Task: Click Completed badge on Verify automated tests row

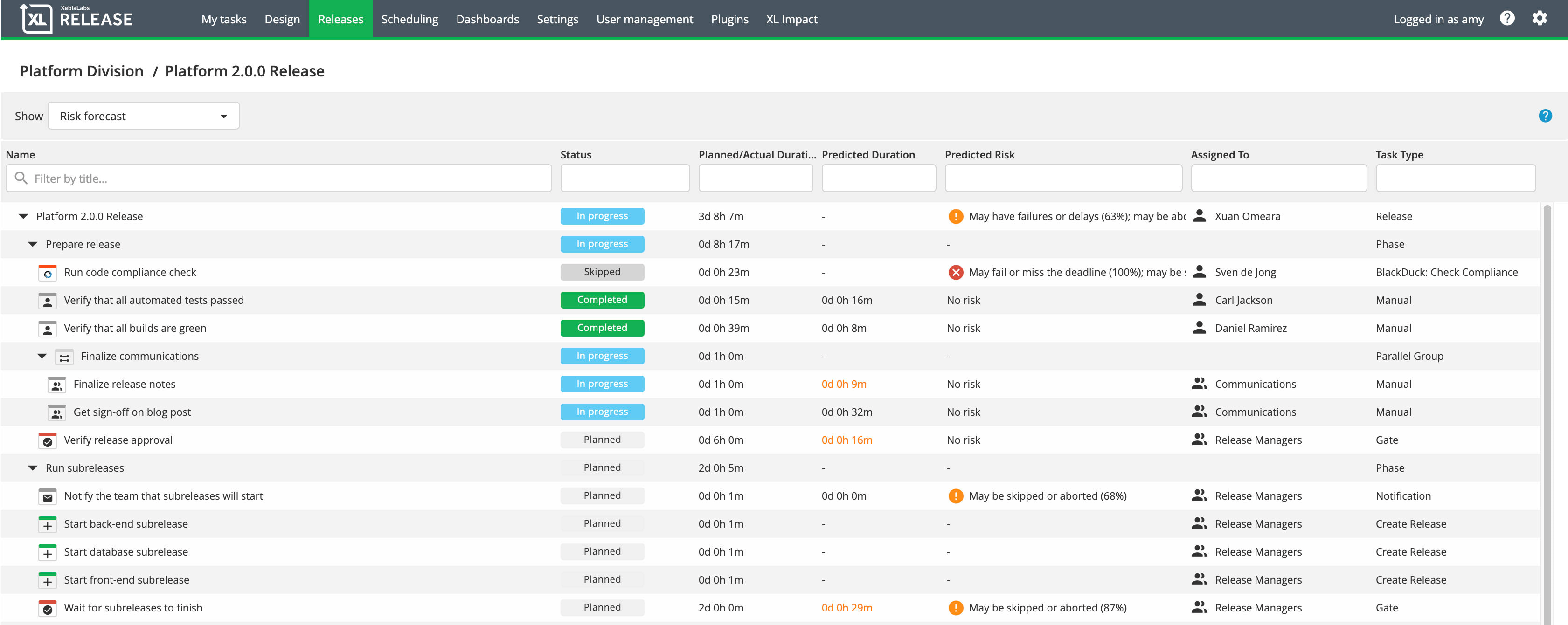Action: pos(602,300)
